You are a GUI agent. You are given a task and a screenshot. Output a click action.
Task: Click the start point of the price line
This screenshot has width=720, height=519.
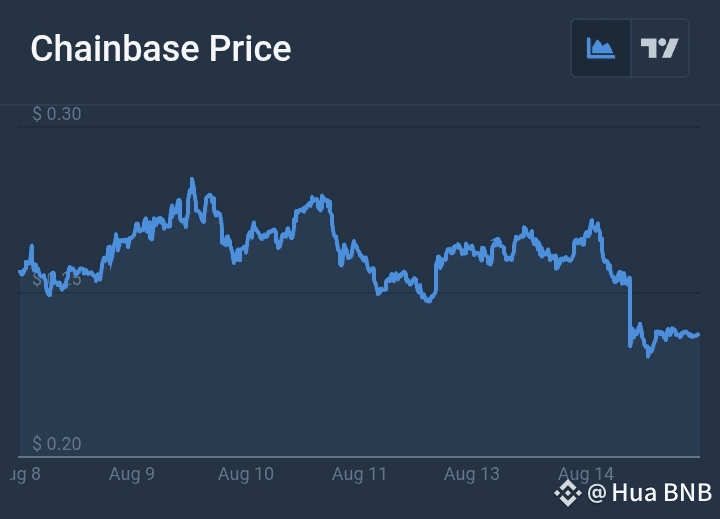(x=20, y=272)
